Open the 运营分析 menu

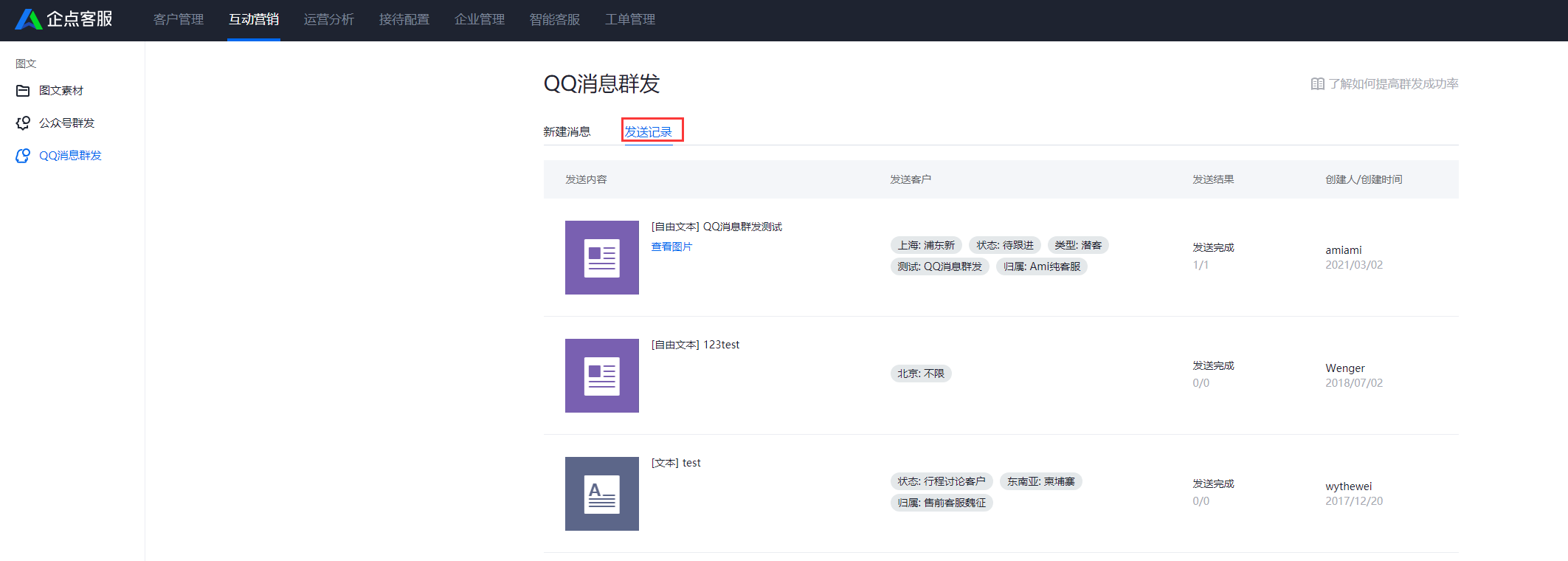click(x=329, y=19)
